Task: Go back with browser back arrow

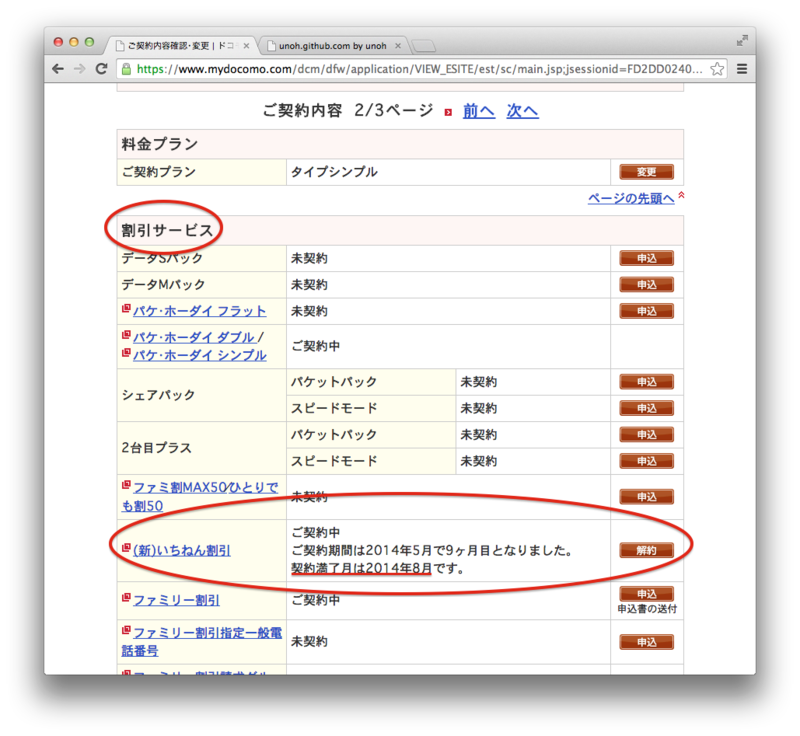Action: click(x=58, y=69)
